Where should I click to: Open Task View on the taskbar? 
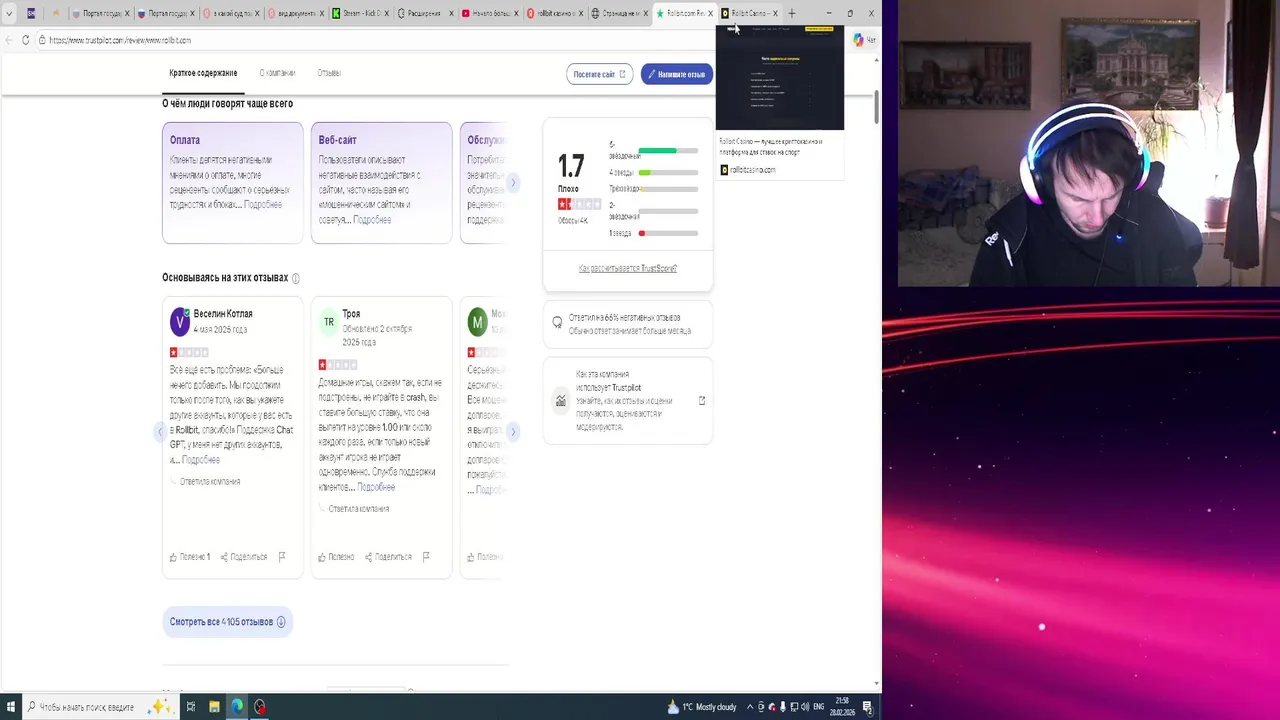(x=190, y=707)
